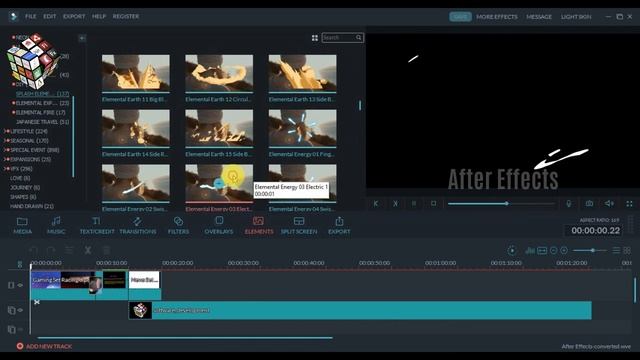Switch to Light Skin theme
This screenshot has height=360, width=640.
point(576,17)
